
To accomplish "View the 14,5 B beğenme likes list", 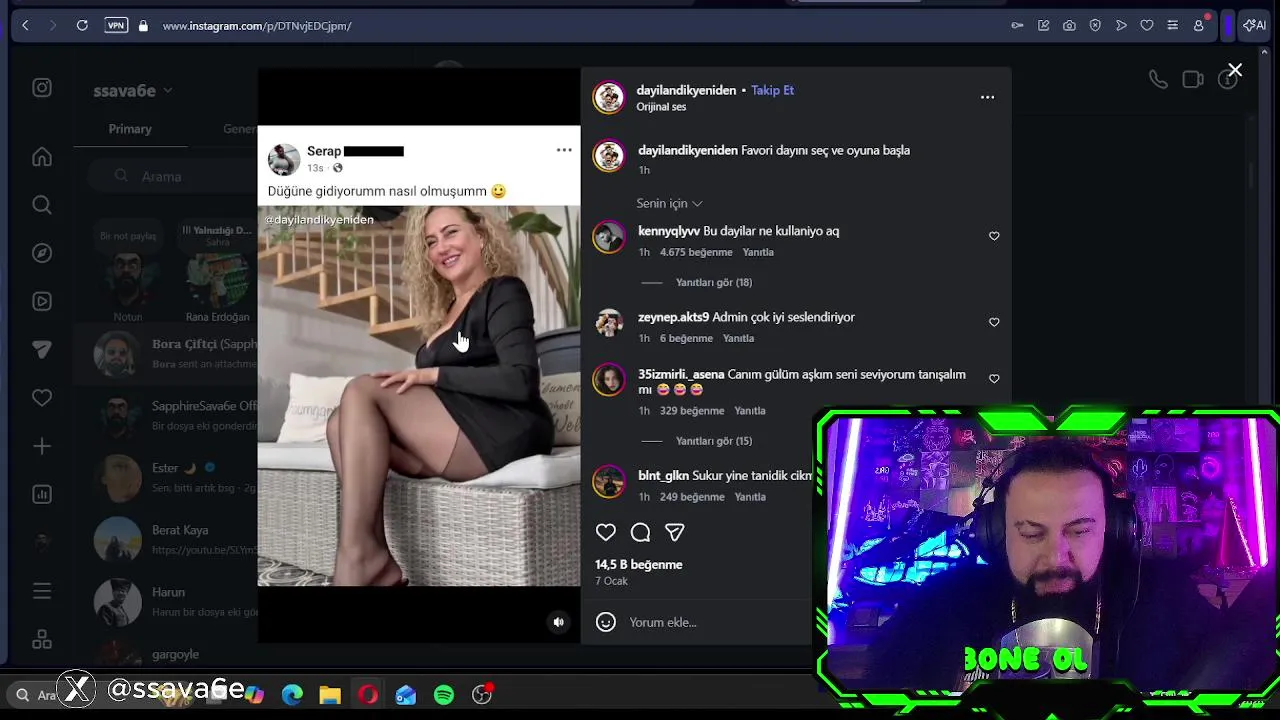I will pyautogui.click(x=639, y=565).
